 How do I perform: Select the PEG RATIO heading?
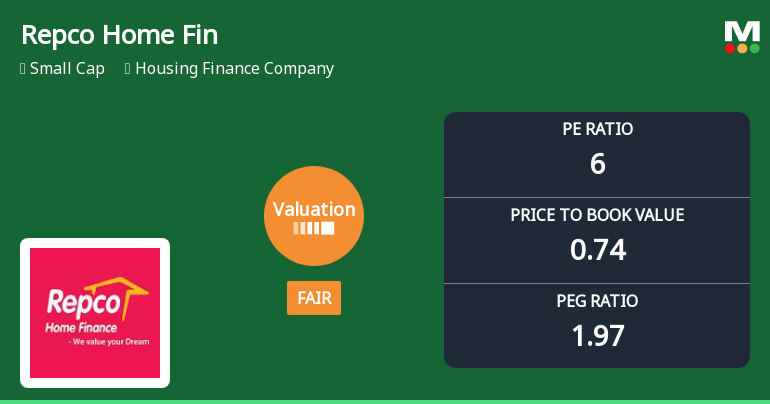click(597, 301)
